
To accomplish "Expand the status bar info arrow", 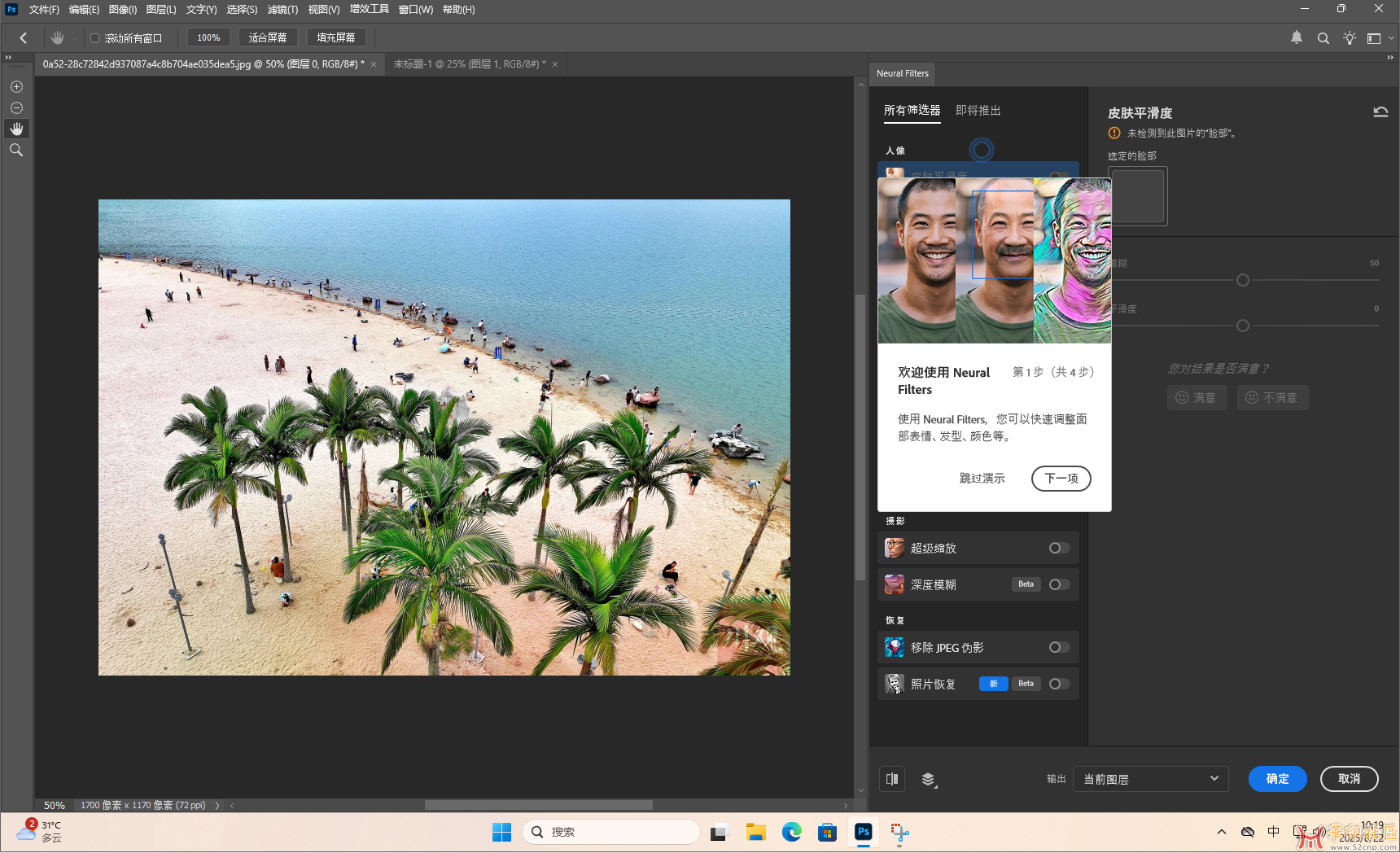I will (217, 805).
